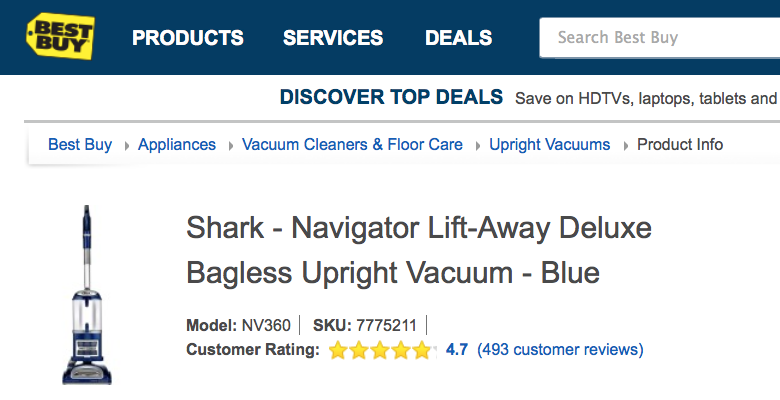Open the DEALS menu

pos(458,38)
